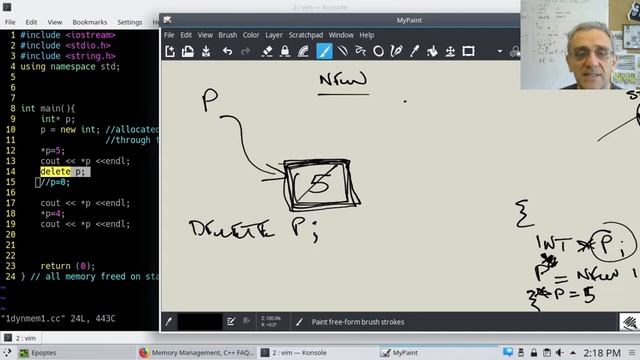Select the Frame rectangle tool
The height and width of the screenshot is (360, 640).
(468, 51)
